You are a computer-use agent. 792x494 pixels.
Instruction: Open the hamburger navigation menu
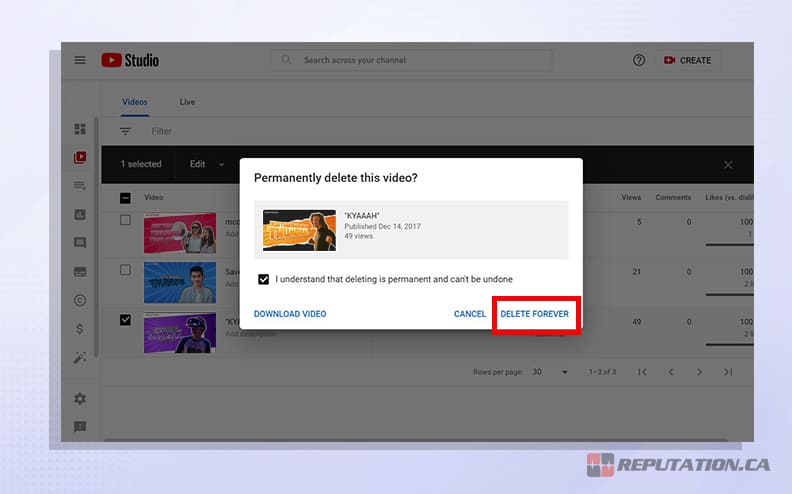coord(80,60)
